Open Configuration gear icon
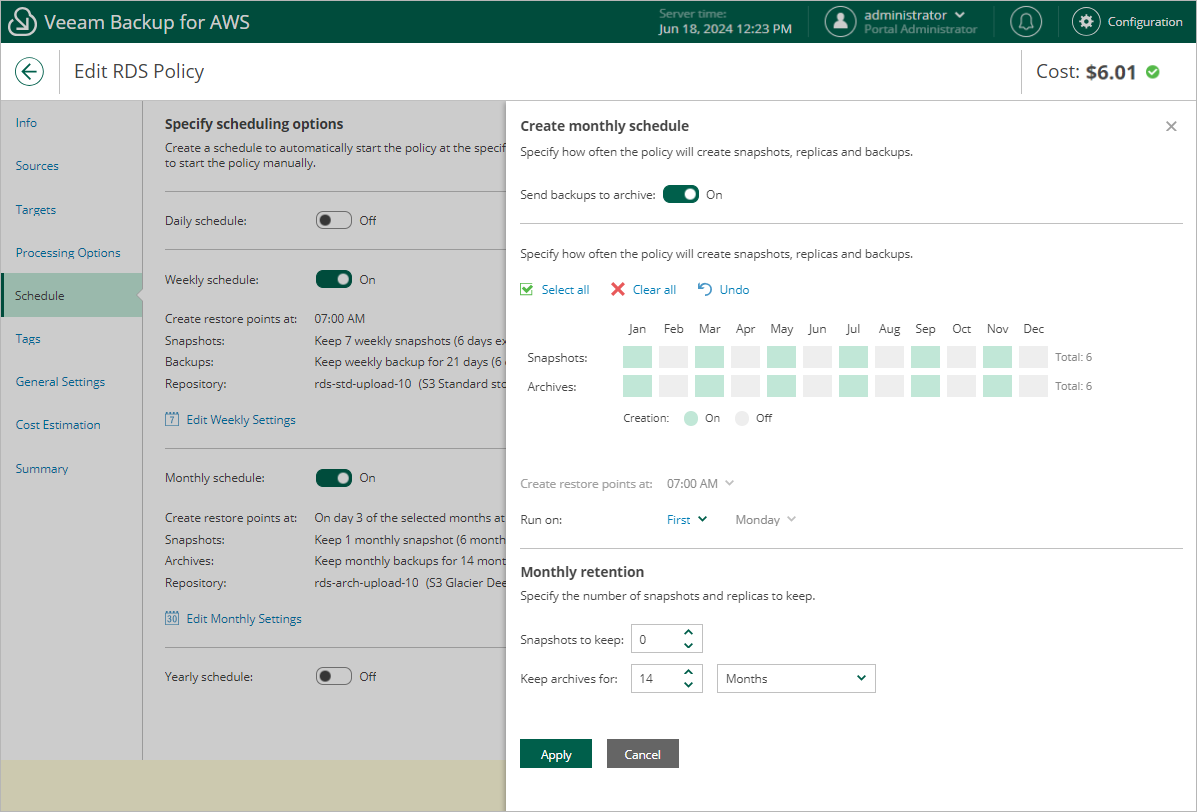Viewport: 1197px width, 812px height. pyautogui.click(x=1086, y=22)
